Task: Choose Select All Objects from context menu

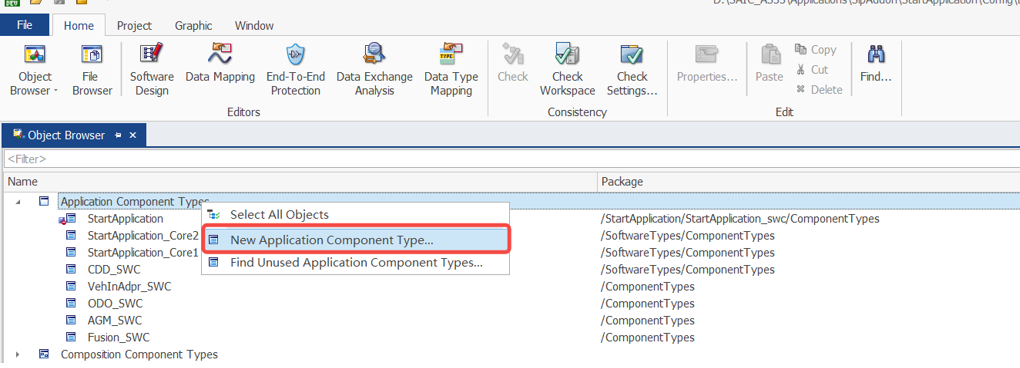Action: [355, 214]
